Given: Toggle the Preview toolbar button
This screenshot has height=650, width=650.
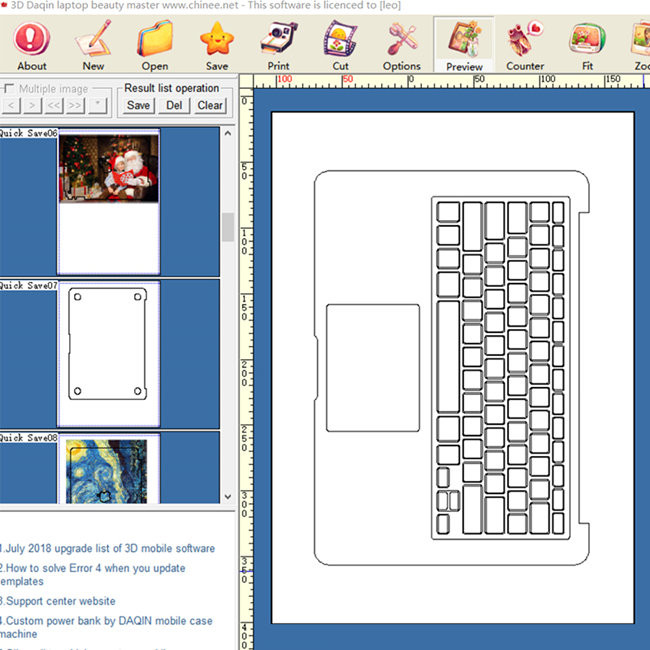Looking at the screenshot, I should click(464, 45).
